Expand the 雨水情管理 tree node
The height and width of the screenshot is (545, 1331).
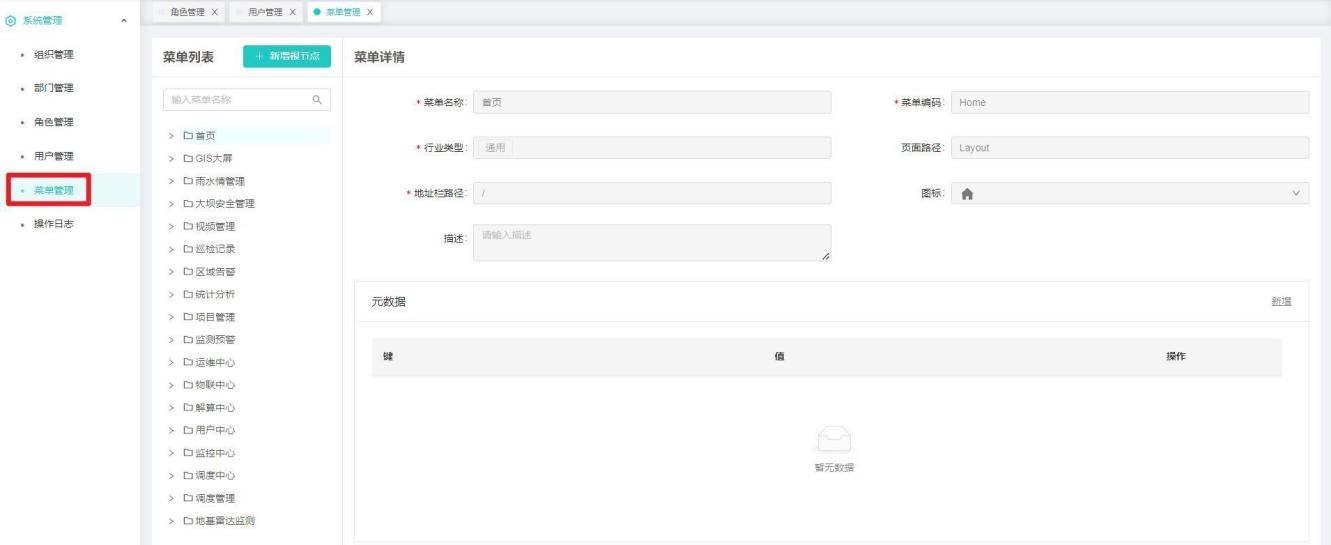(172, 181)
